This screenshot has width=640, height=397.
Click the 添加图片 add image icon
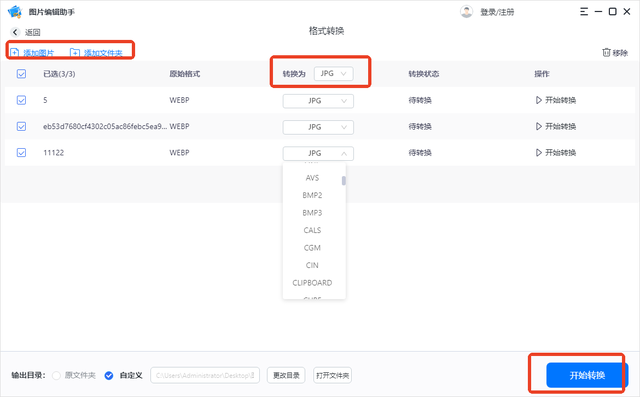click(14, 53)
